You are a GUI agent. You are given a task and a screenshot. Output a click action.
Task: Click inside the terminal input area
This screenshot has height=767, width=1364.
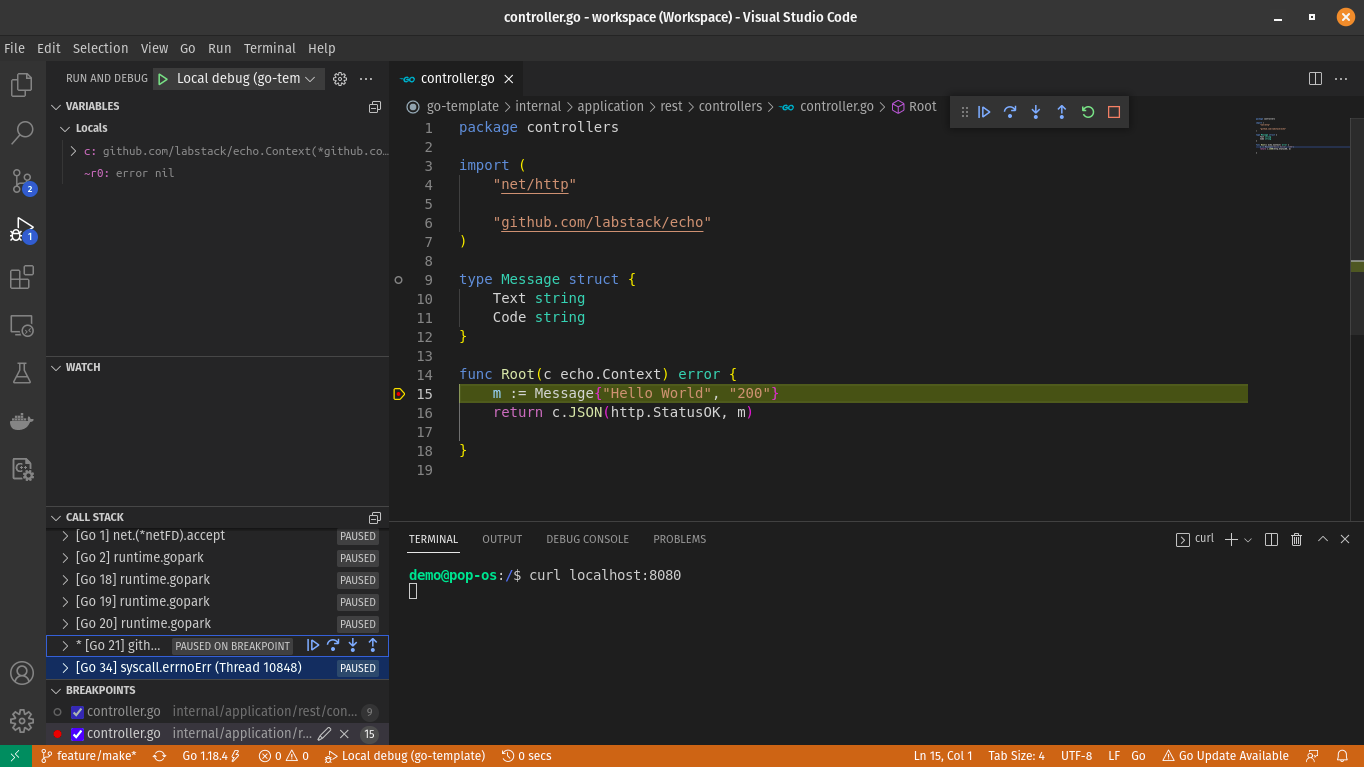coord(700,592)
